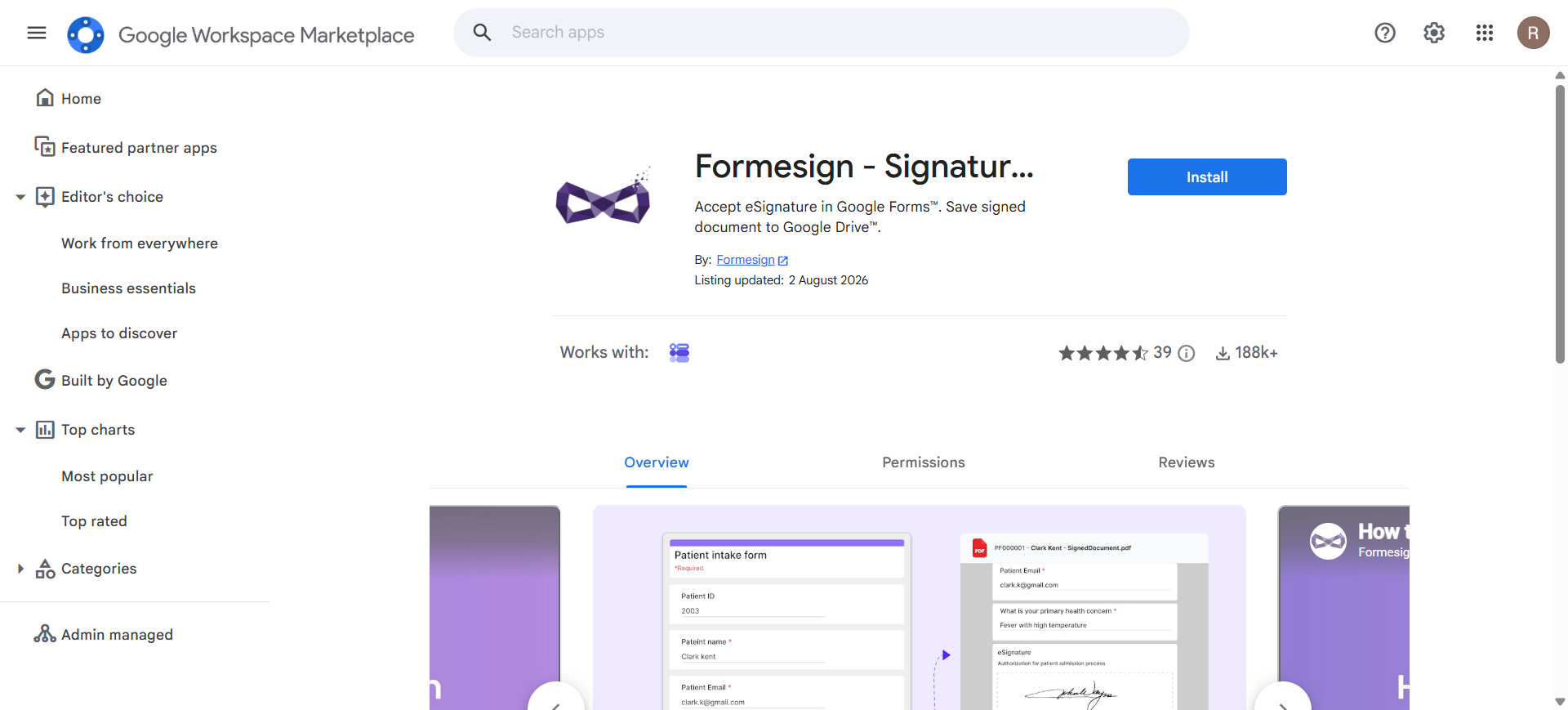The width and height of the screenshot is (1568, 710).
Task: Click the Formesign app logo
Action: (604, 196)
